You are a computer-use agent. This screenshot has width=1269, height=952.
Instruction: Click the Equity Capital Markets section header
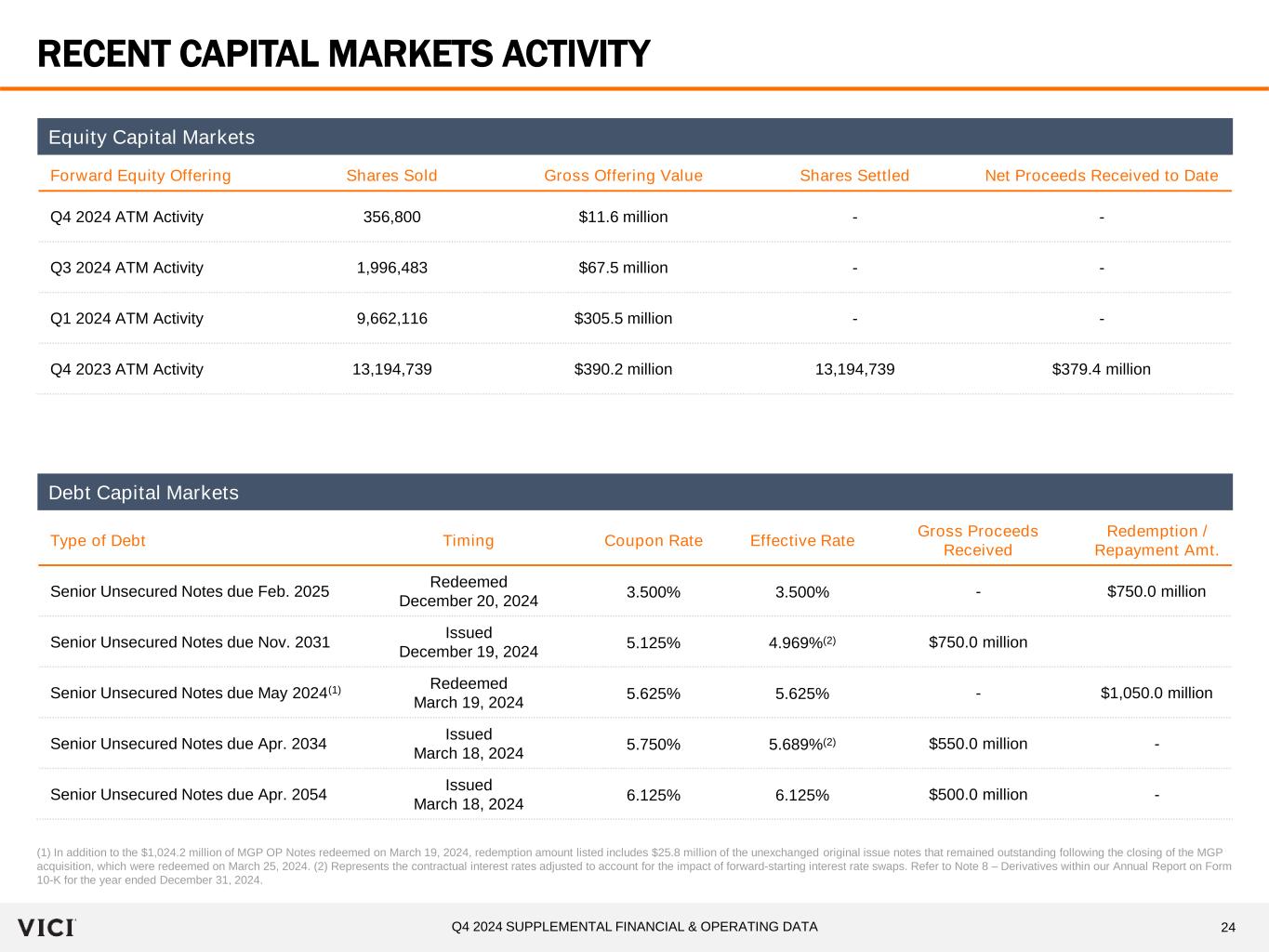pyautogui.click(x=152, y=138)
